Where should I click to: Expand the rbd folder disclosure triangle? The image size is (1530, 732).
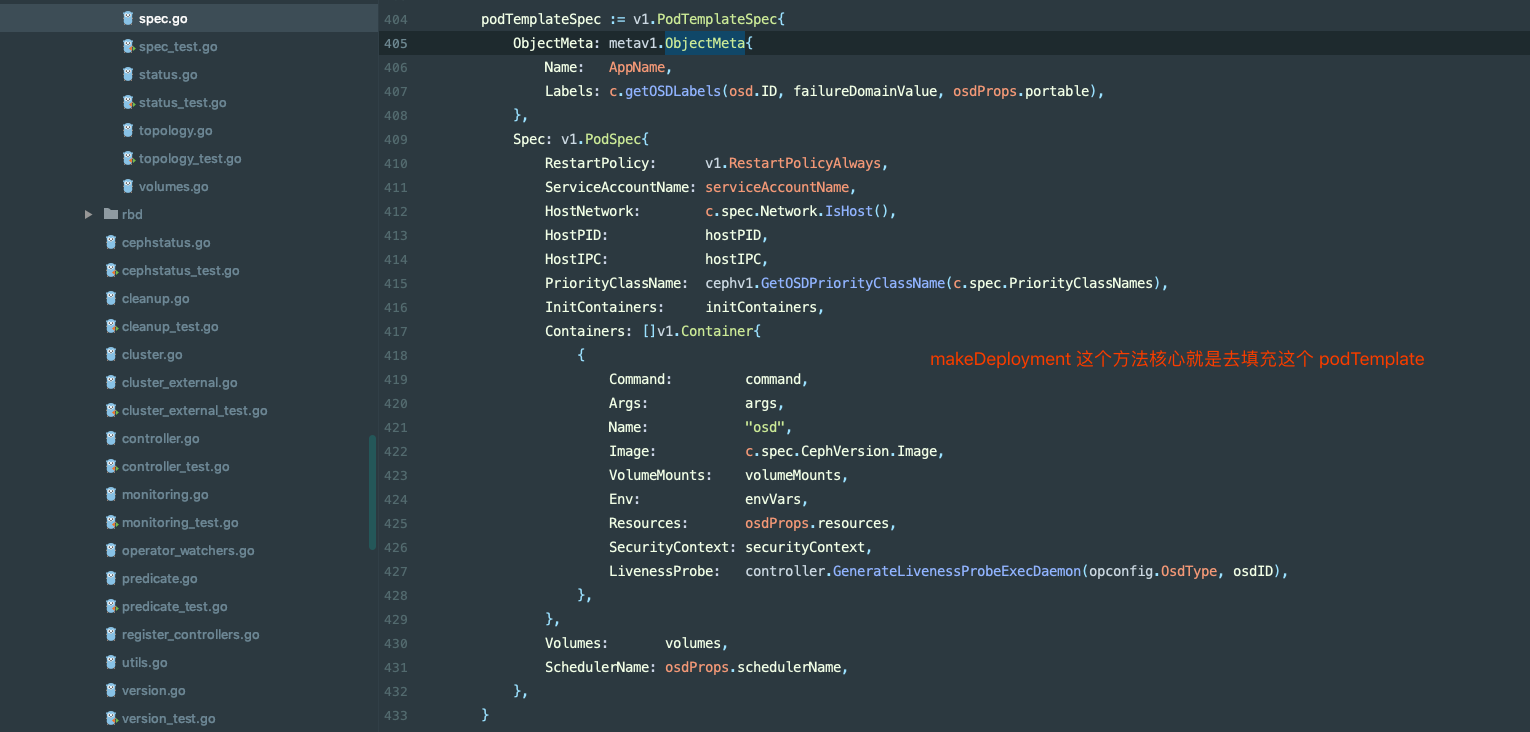coord(89,215)
